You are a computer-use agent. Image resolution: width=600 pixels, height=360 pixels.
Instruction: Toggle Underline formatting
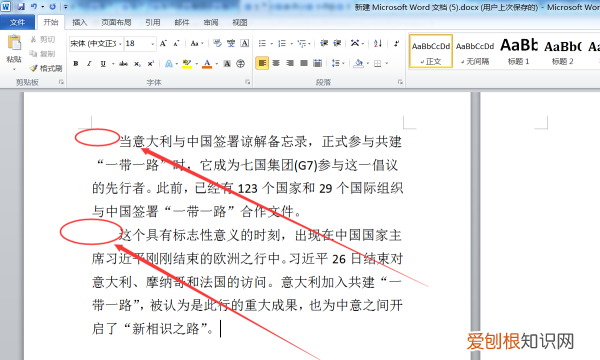103,64
